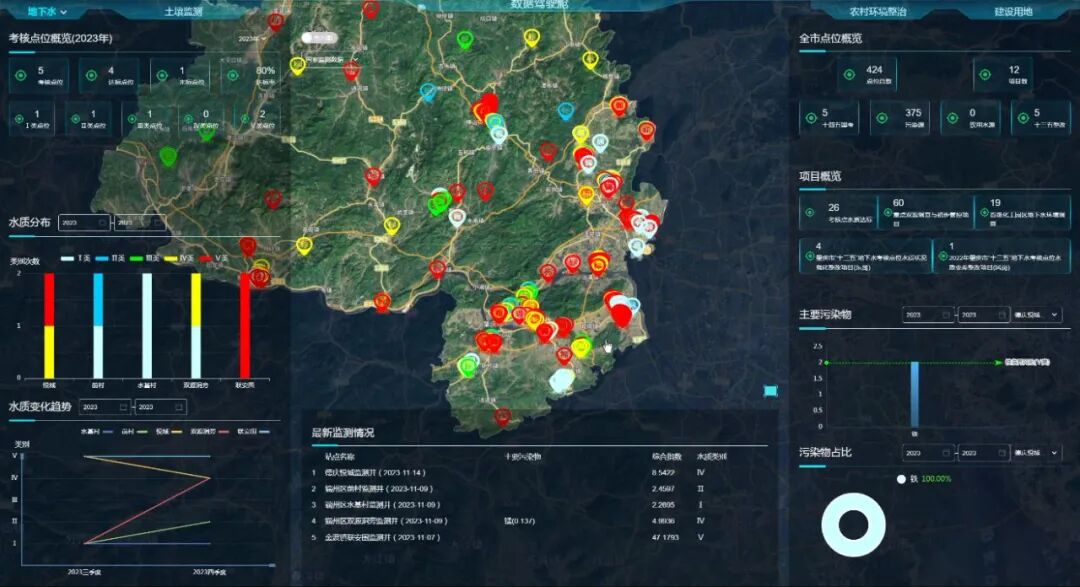Open calendar icon in 主要污染物 end date
This screenshot has width=1080, height=587.
[1001, 315]
